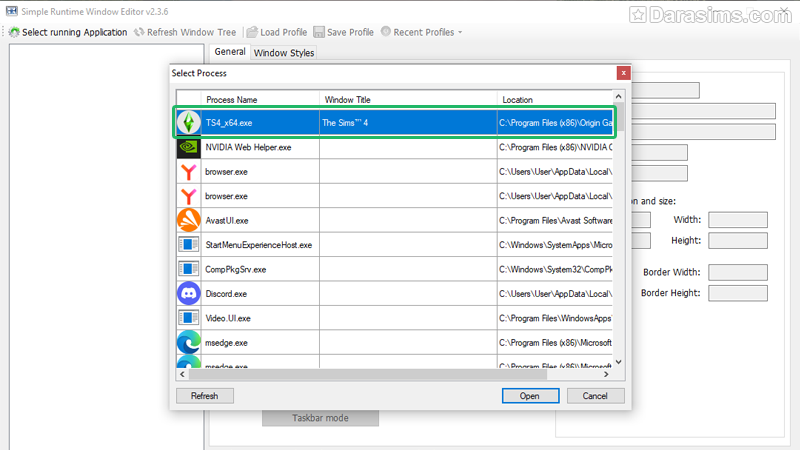Click the NVIDIA Web Helper icon
Image resolution: width=800 pixels, height=450 pixels.
pyautogui.click(x=188, y=147)
